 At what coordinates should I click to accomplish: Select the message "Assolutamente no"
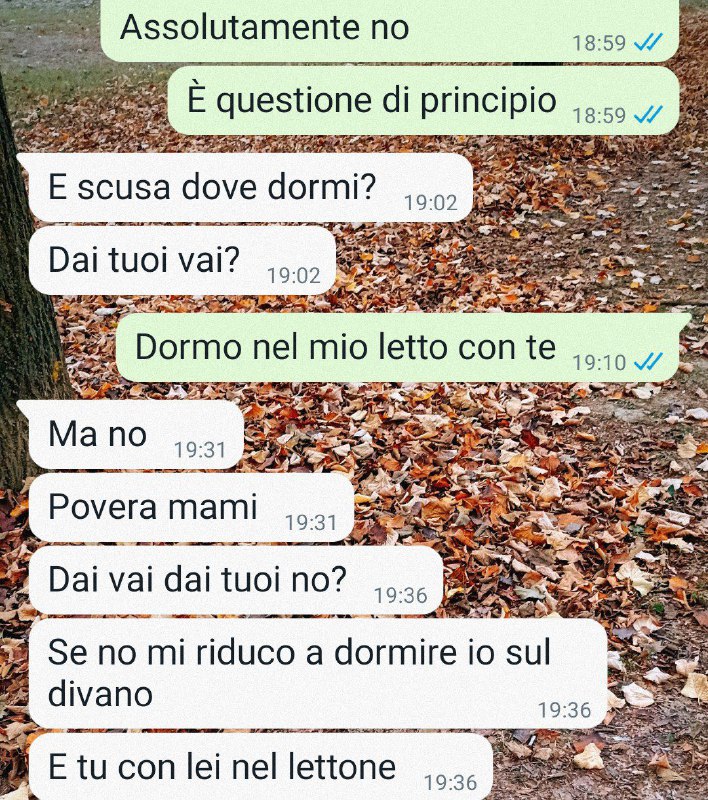390,30
